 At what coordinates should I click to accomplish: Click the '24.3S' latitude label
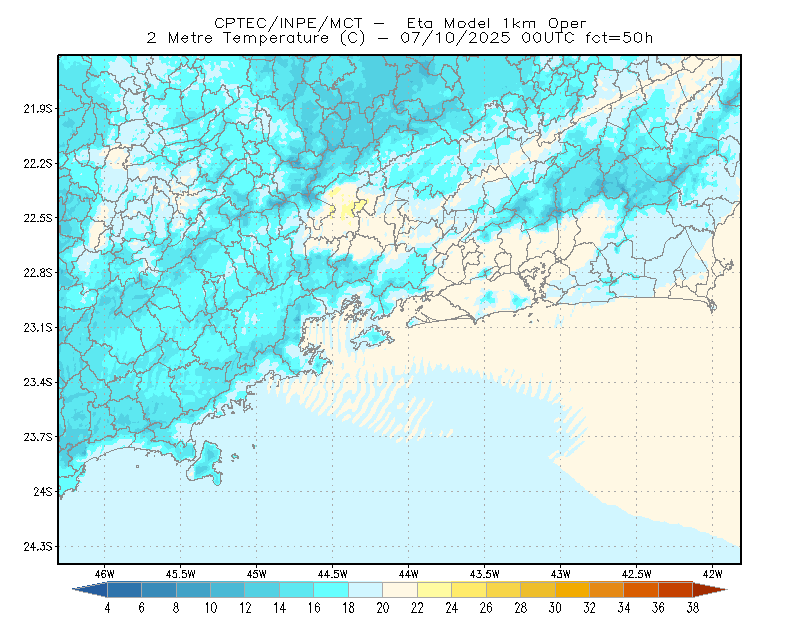(38, 547)
